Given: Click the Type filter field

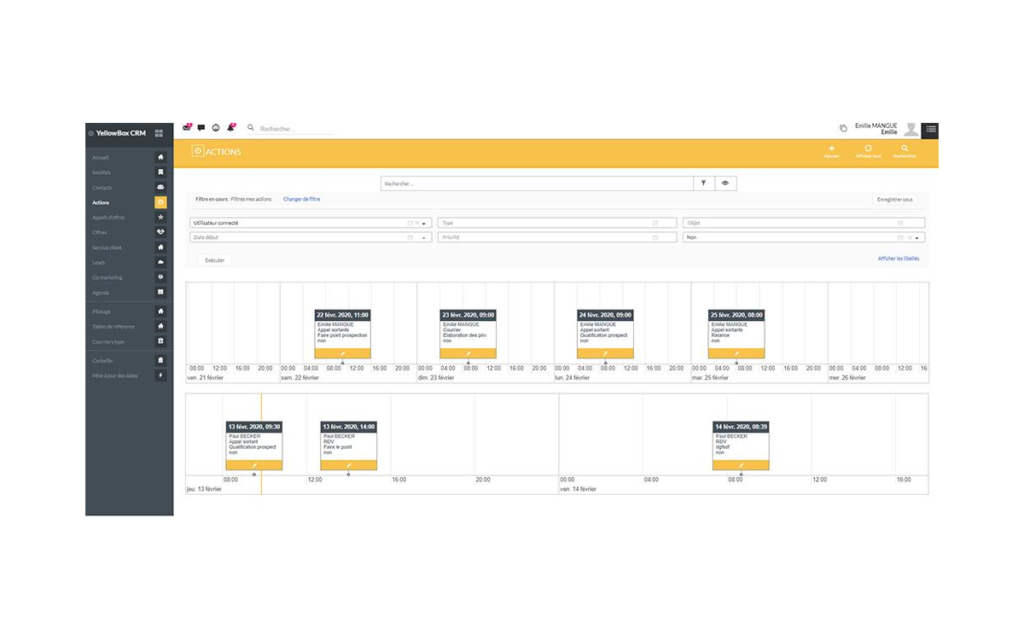Looking at the screenshot, I should (557, 223).
